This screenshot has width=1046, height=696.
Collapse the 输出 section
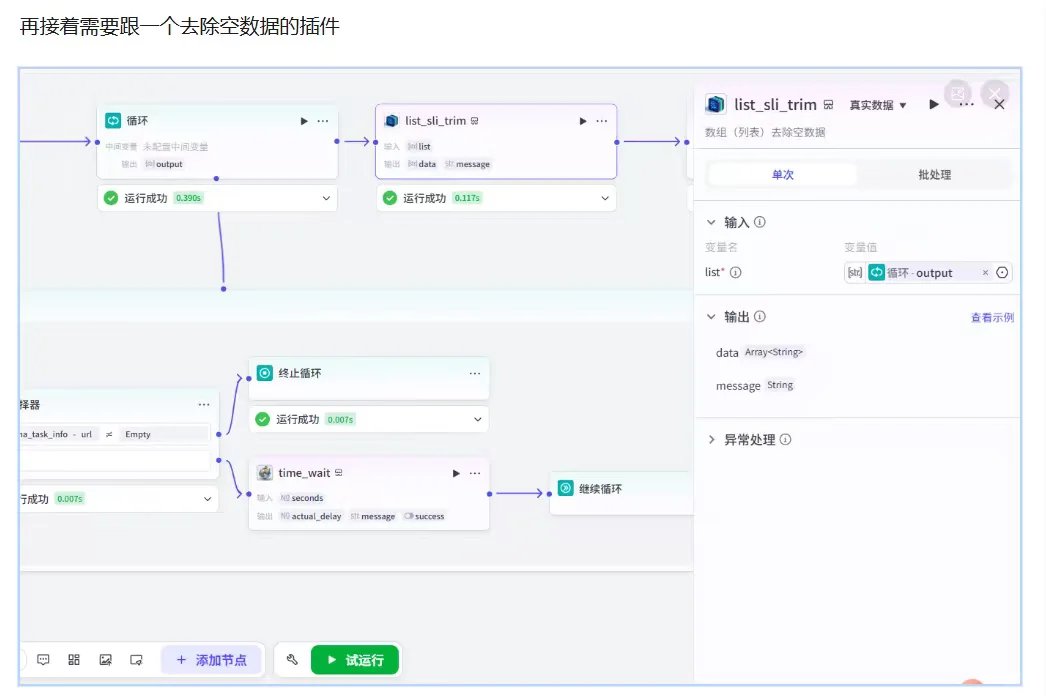[711, 317]
